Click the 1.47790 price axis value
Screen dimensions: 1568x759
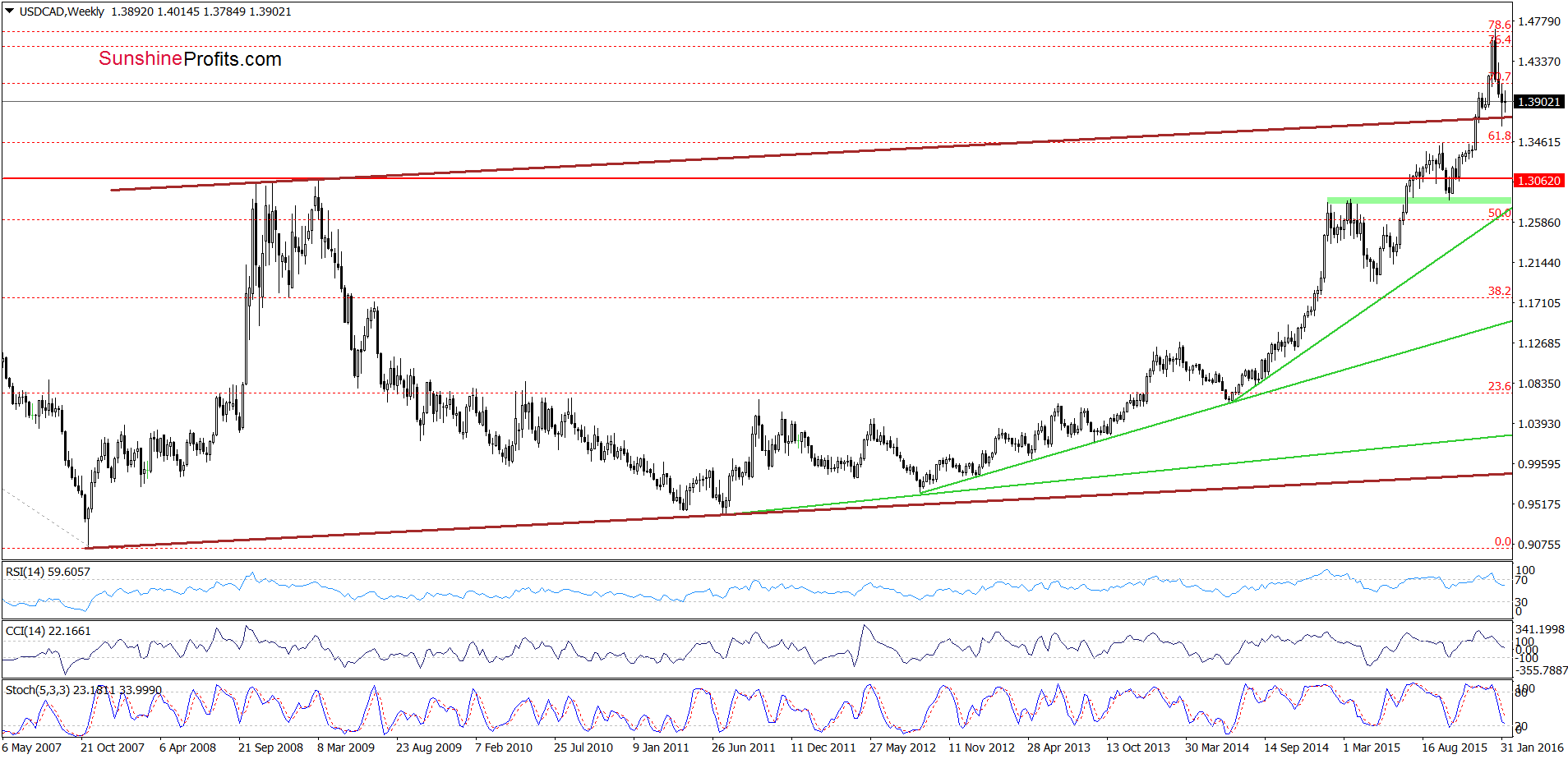coord(1538,21)
